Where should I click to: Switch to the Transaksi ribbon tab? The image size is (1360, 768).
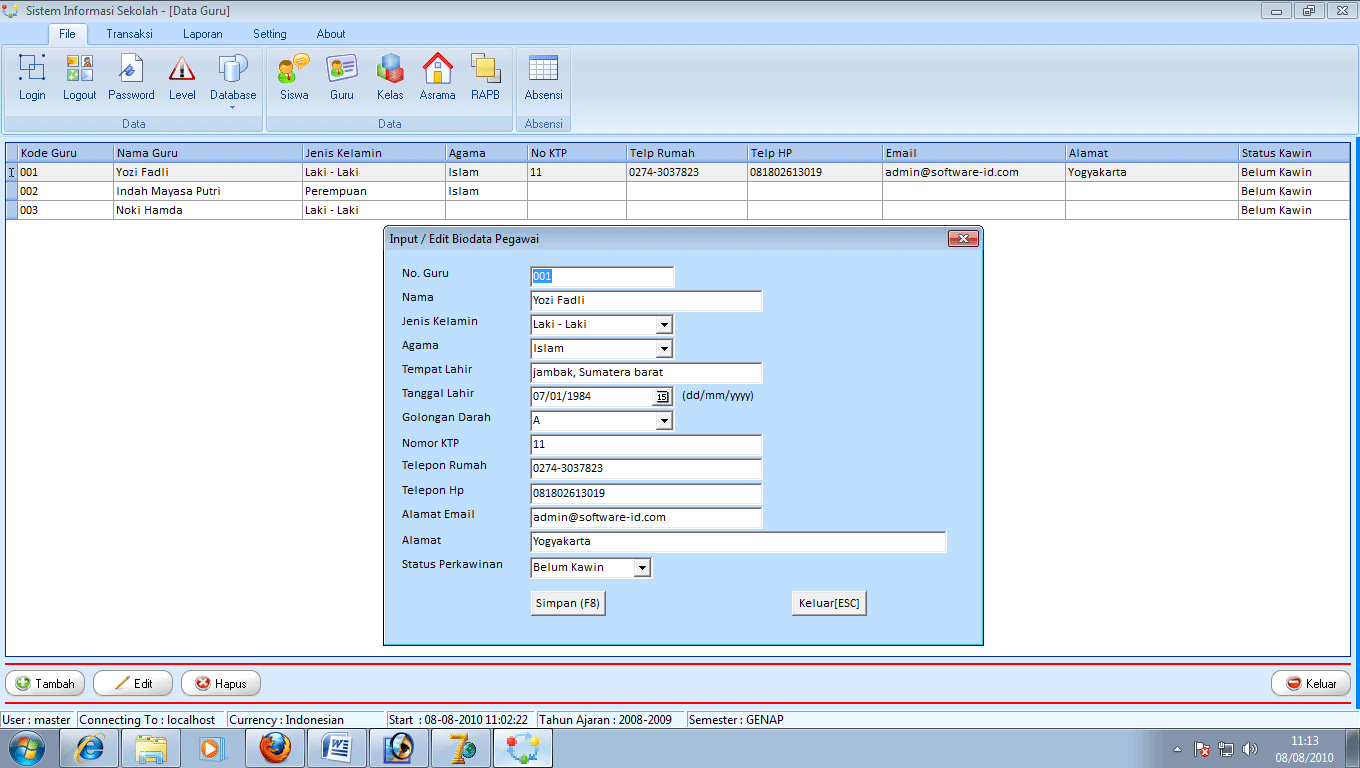pos(129,34)
